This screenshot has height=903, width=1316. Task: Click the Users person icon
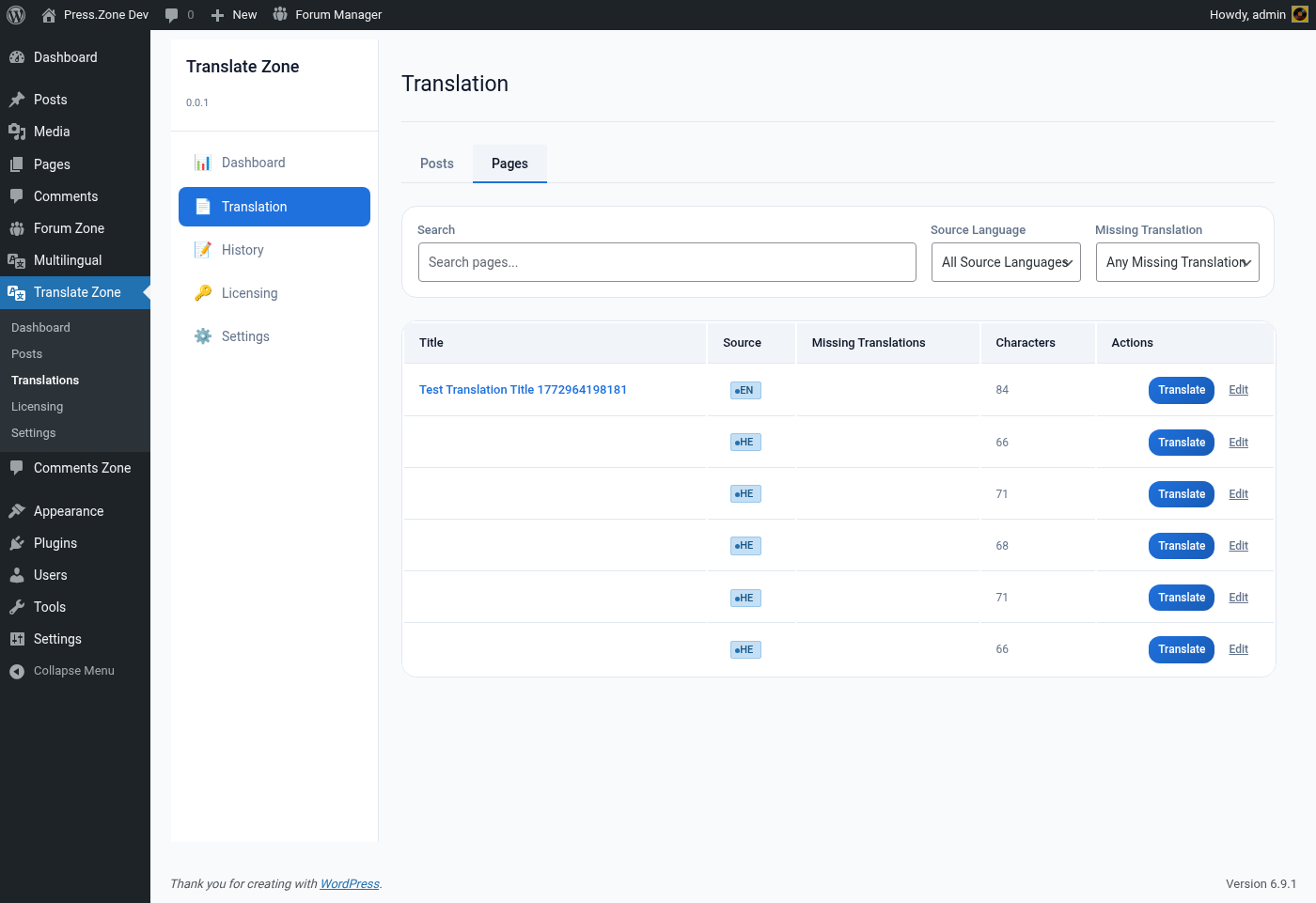17,575
